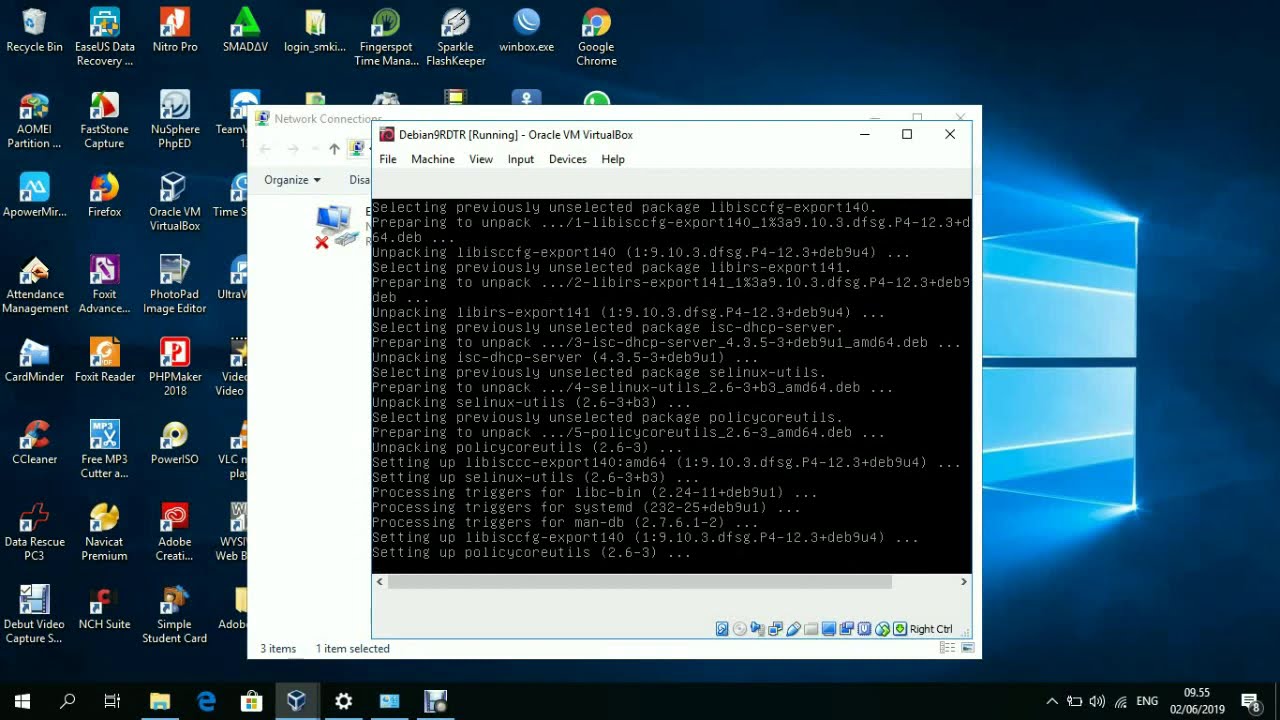Screen dimensions: 1280x720
Task: Open AOMEI Partition desktop icon
Action: [x=34, y=120]
